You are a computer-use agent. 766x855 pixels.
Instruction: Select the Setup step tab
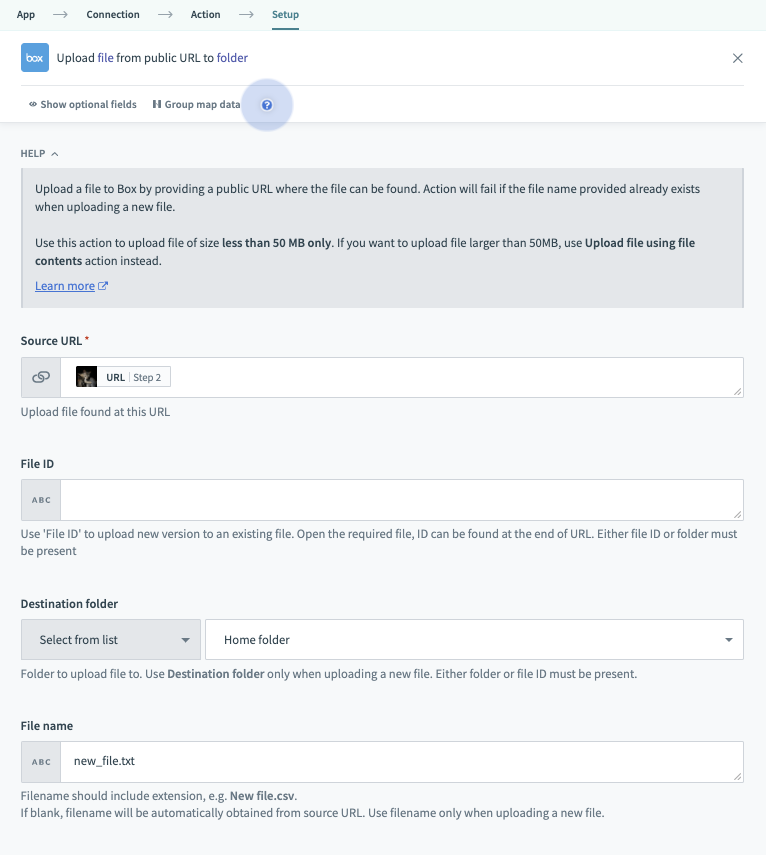[x=285, y=15]
